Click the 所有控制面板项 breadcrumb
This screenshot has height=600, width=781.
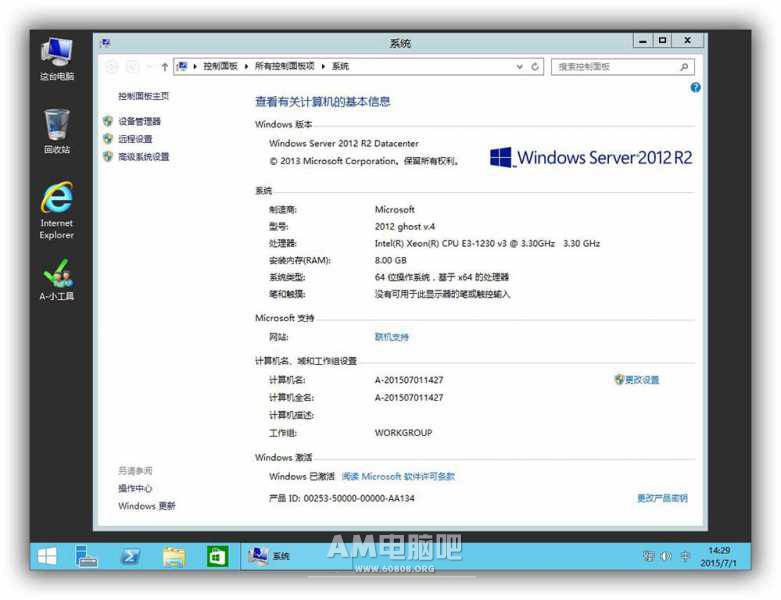click(284, 66)
